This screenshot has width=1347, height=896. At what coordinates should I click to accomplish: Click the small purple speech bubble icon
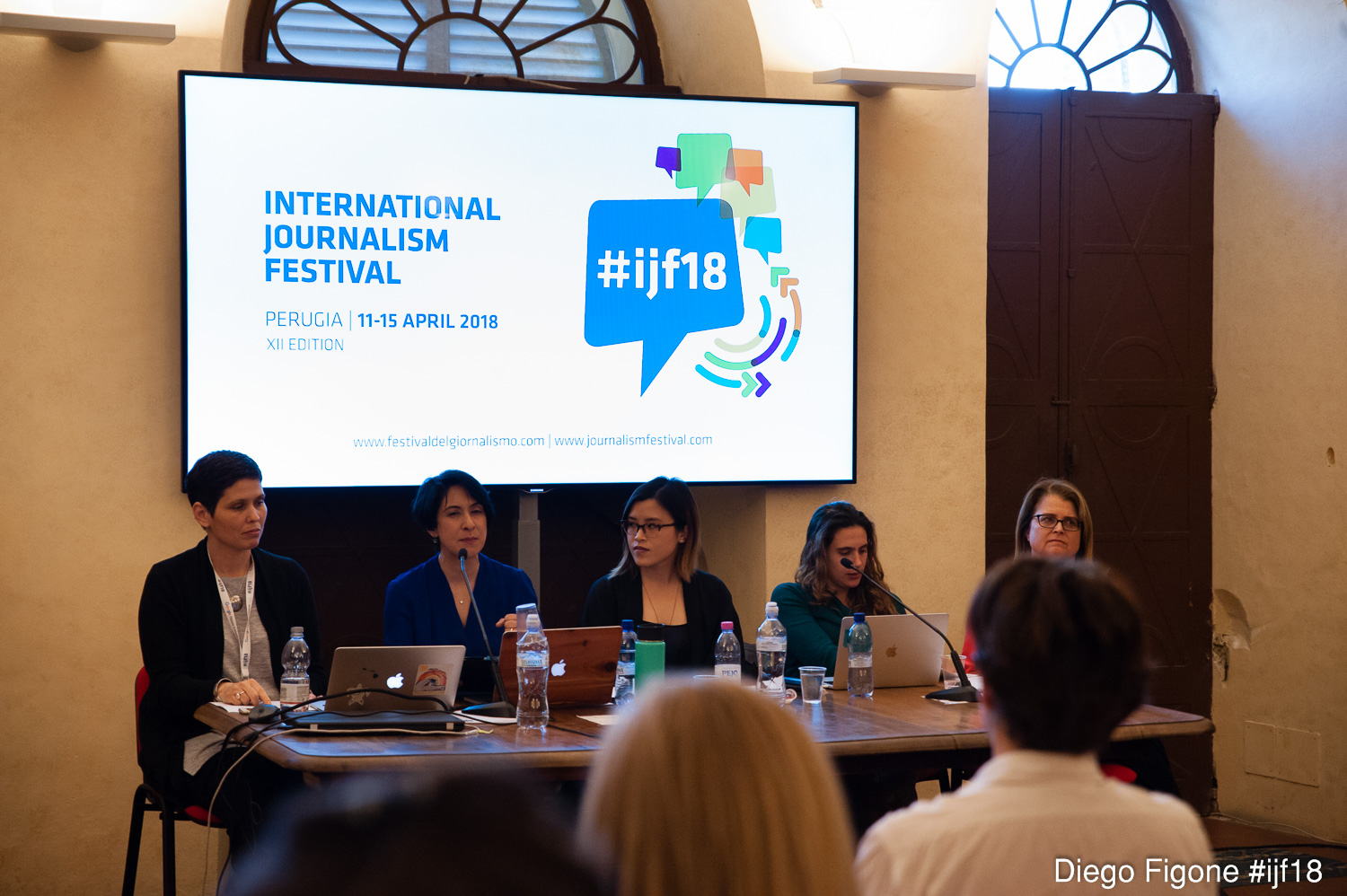pyautogui.click(x=668, y=161)
